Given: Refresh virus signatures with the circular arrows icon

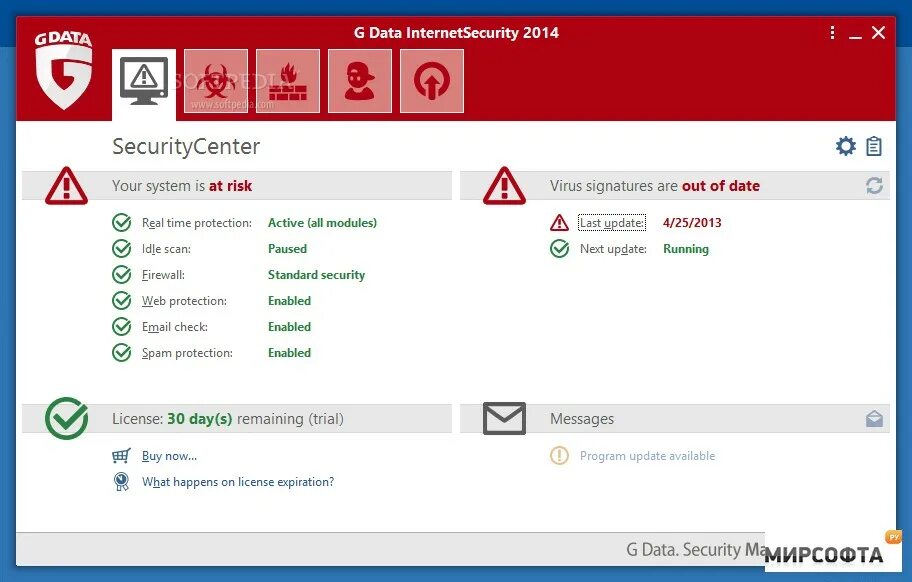Looking at the screenshot, I should 874,185.
